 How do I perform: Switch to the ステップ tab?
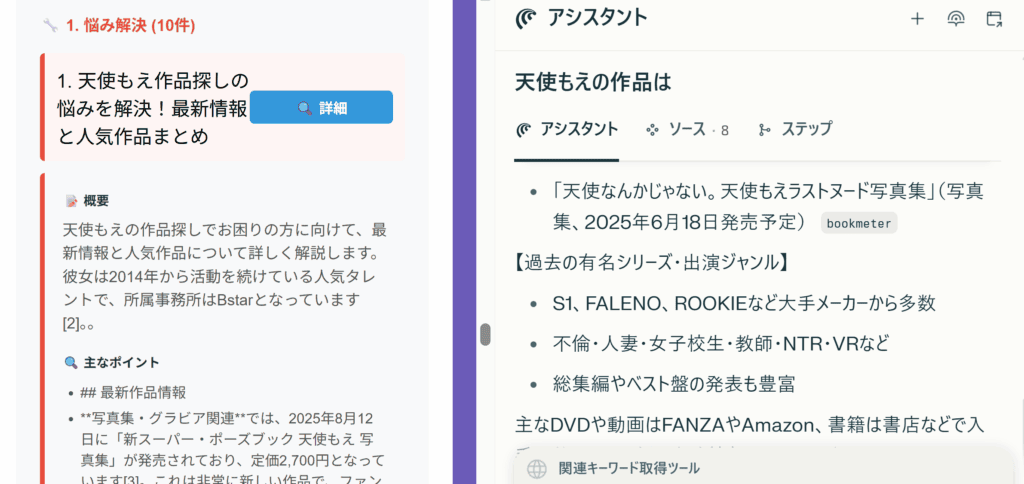click(795, 129)
